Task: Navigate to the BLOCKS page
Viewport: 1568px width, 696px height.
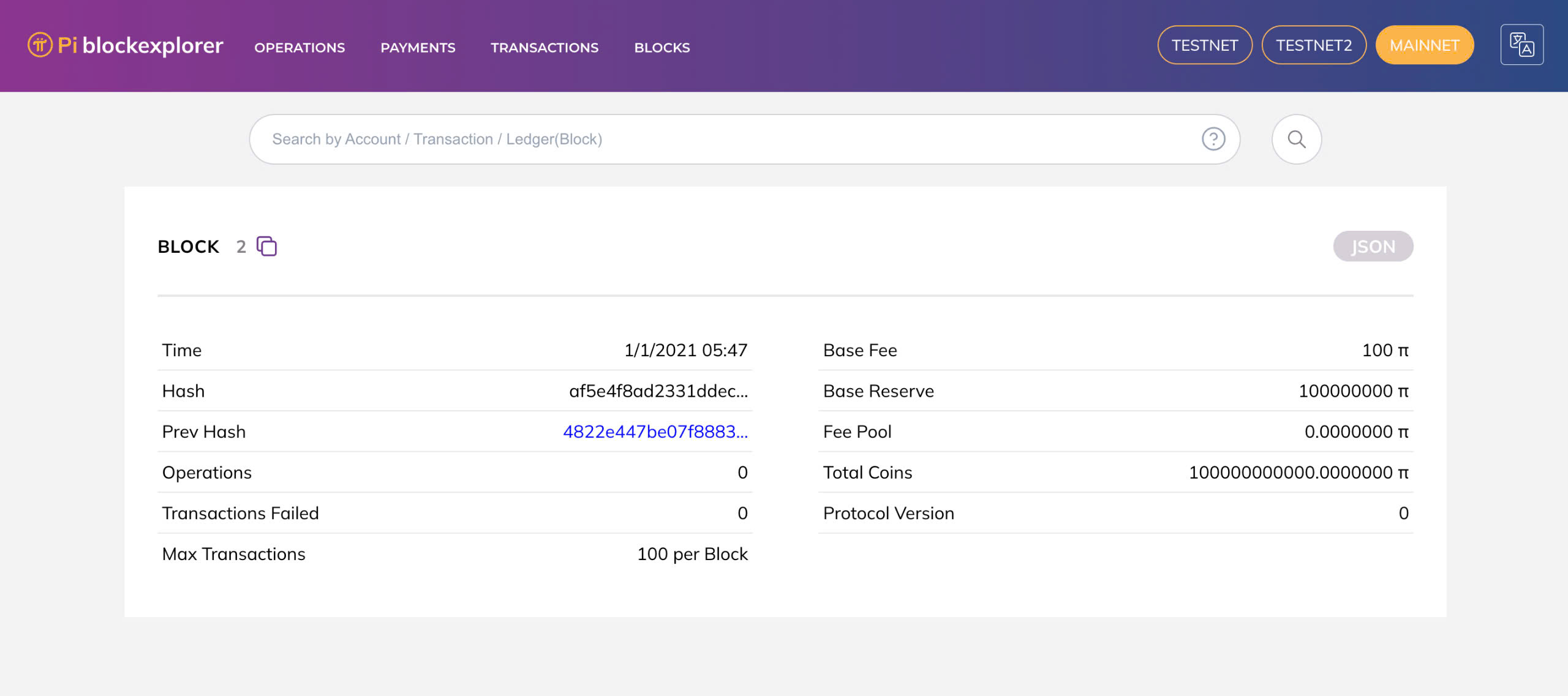Action: (x=661, y=48)
